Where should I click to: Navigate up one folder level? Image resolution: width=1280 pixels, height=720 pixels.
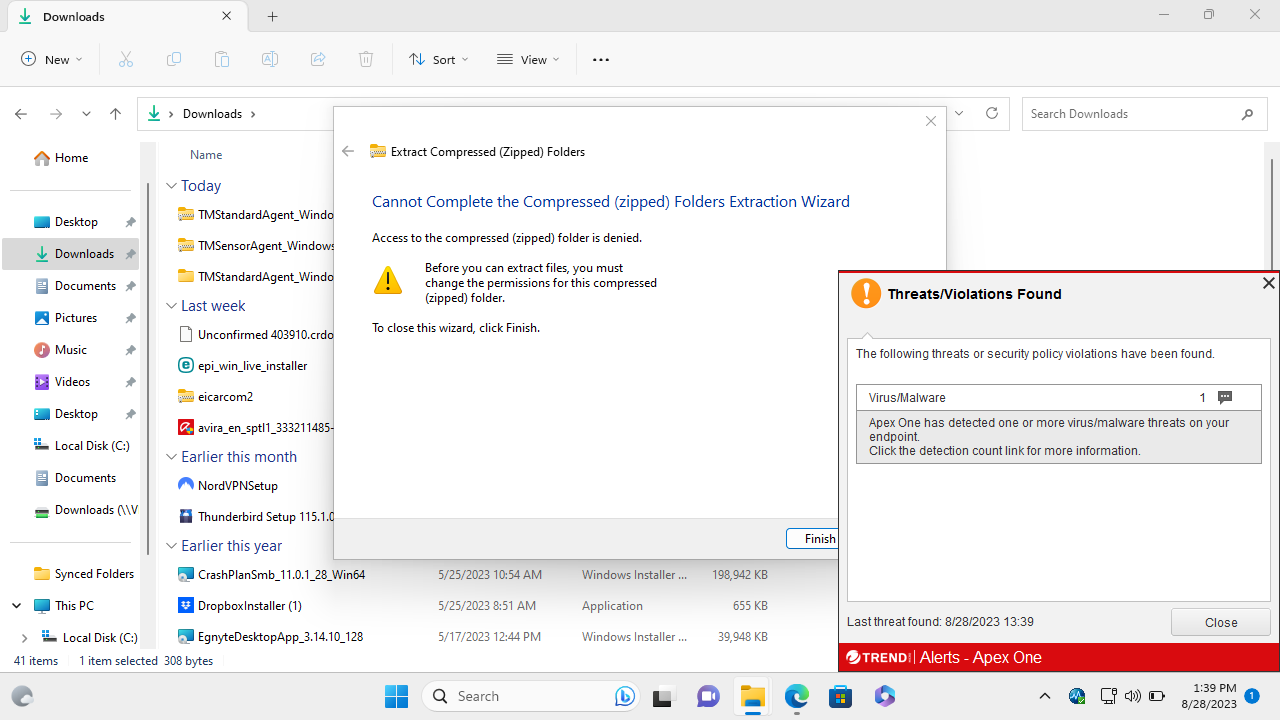pos(116,114)
